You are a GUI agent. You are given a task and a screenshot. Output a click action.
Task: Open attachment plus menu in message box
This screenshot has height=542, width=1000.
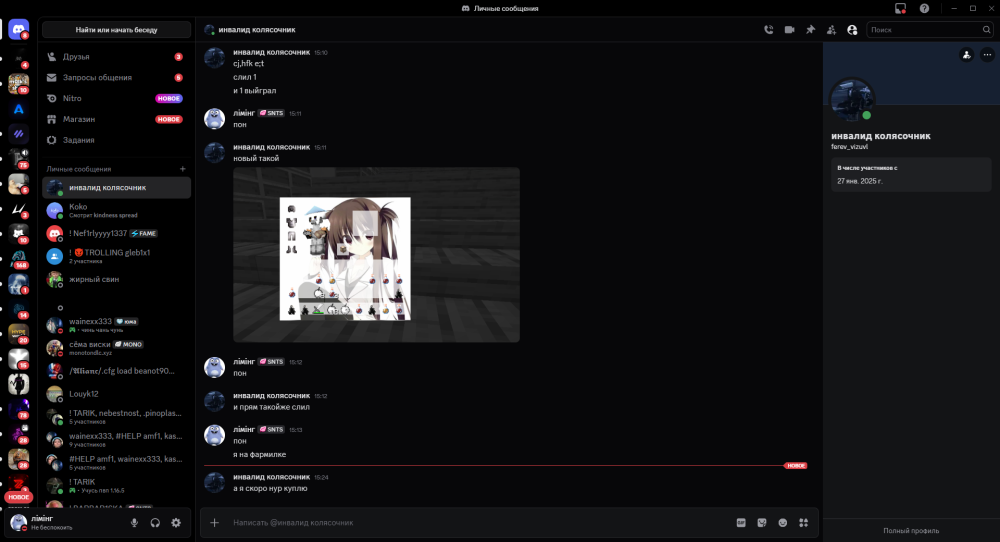click(x=215, y=523)
